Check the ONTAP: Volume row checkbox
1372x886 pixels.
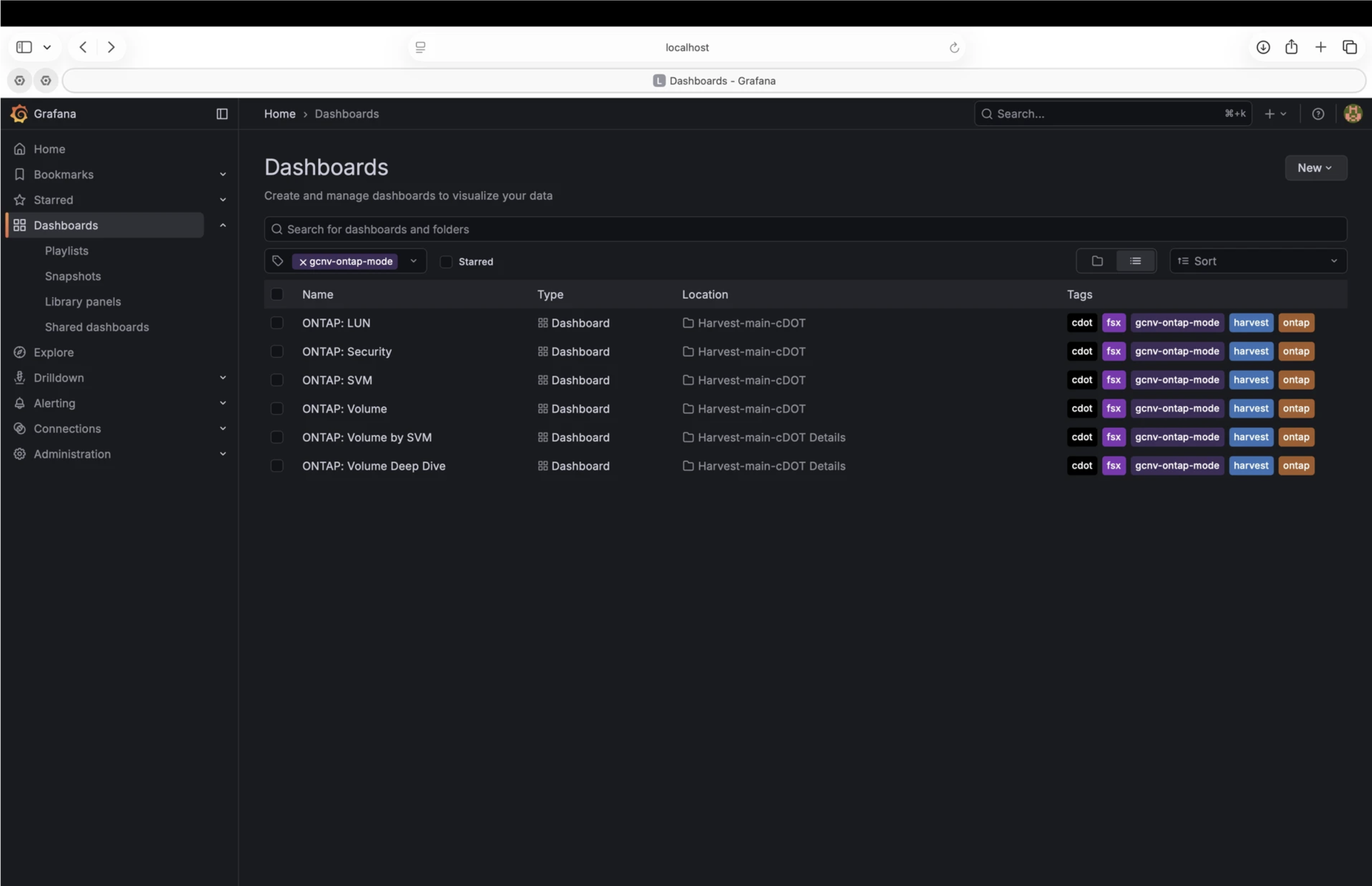coord(277,408)
